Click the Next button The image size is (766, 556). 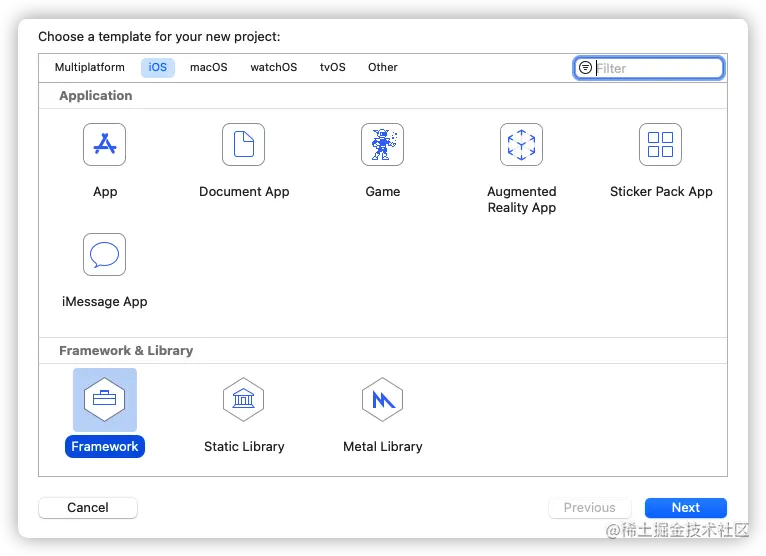tap(686, 508)
